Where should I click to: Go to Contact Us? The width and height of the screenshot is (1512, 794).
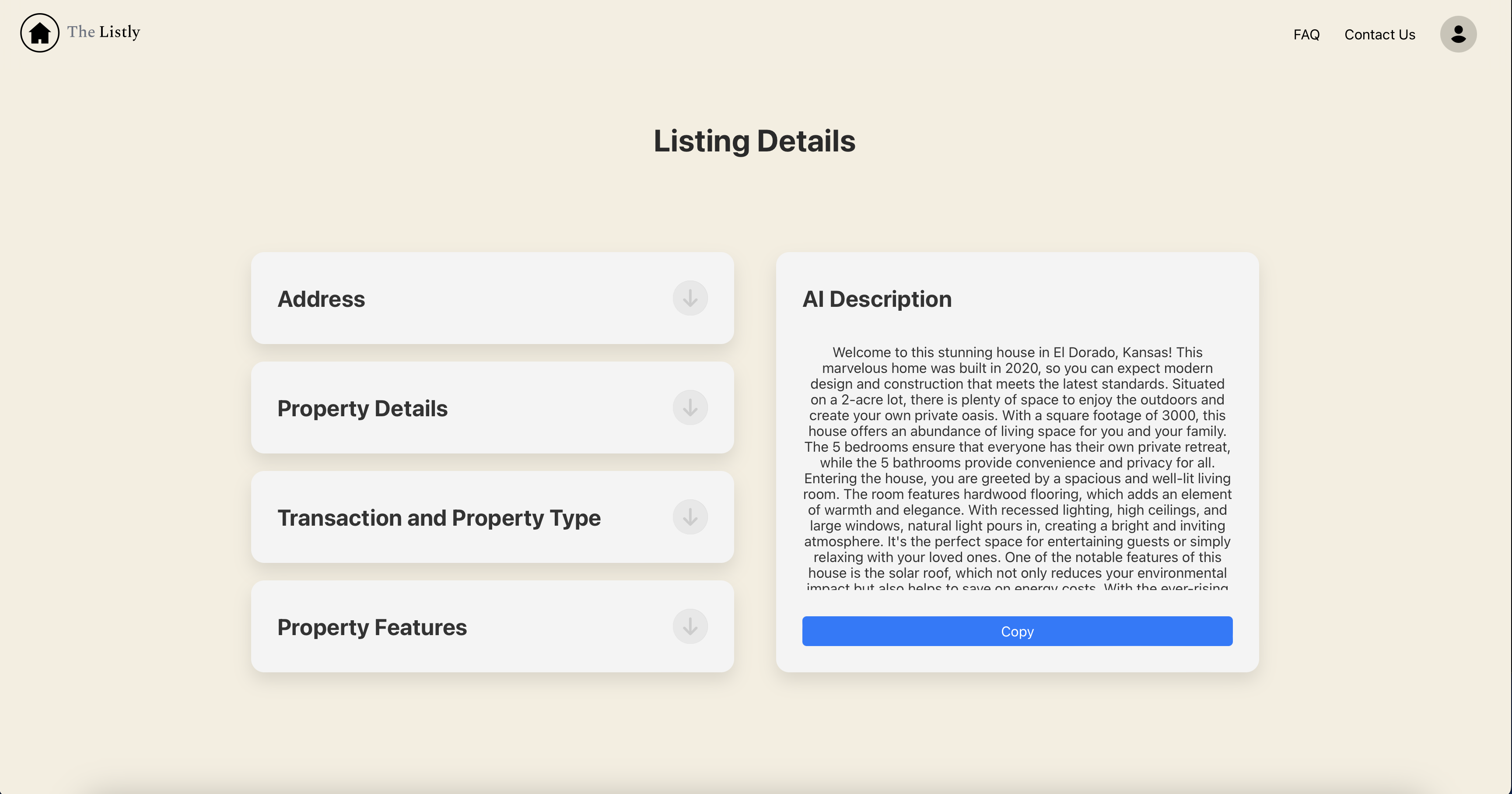tap(1379, 35)
